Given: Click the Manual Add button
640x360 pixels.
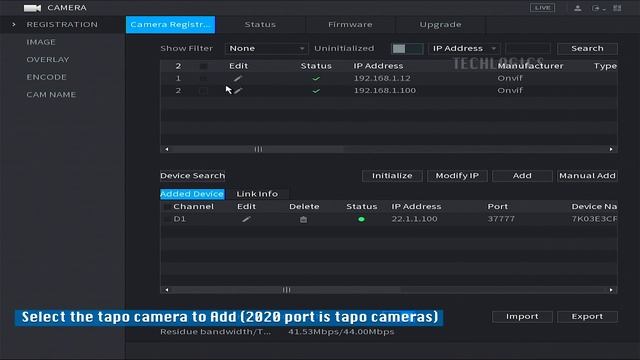Looking at the screenshot, I should 587,176.
